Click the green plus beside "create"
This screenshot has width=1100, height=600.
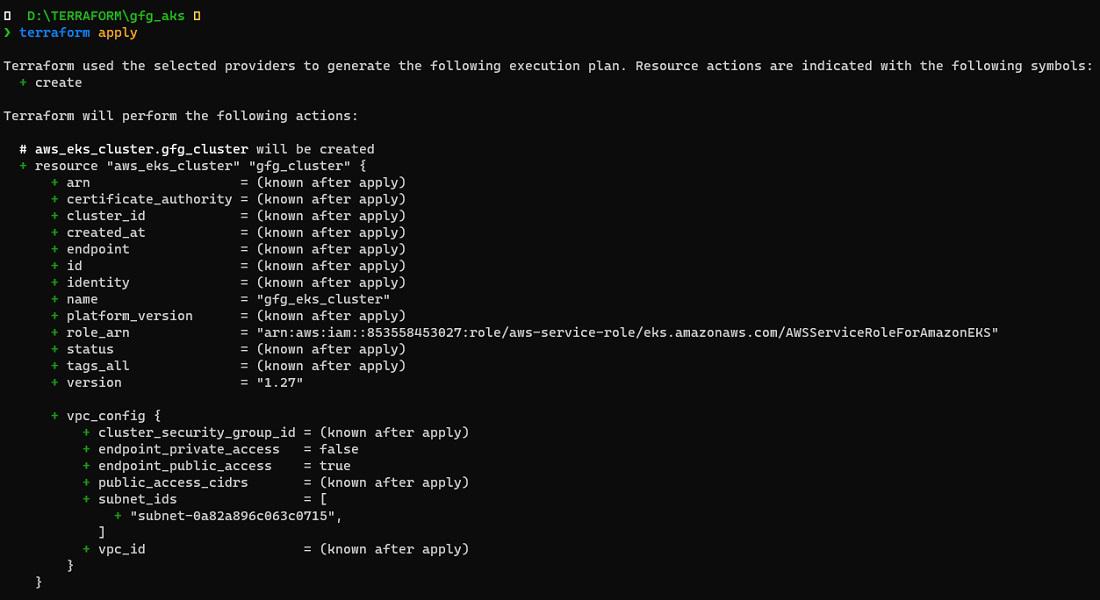tap(23, 83)
